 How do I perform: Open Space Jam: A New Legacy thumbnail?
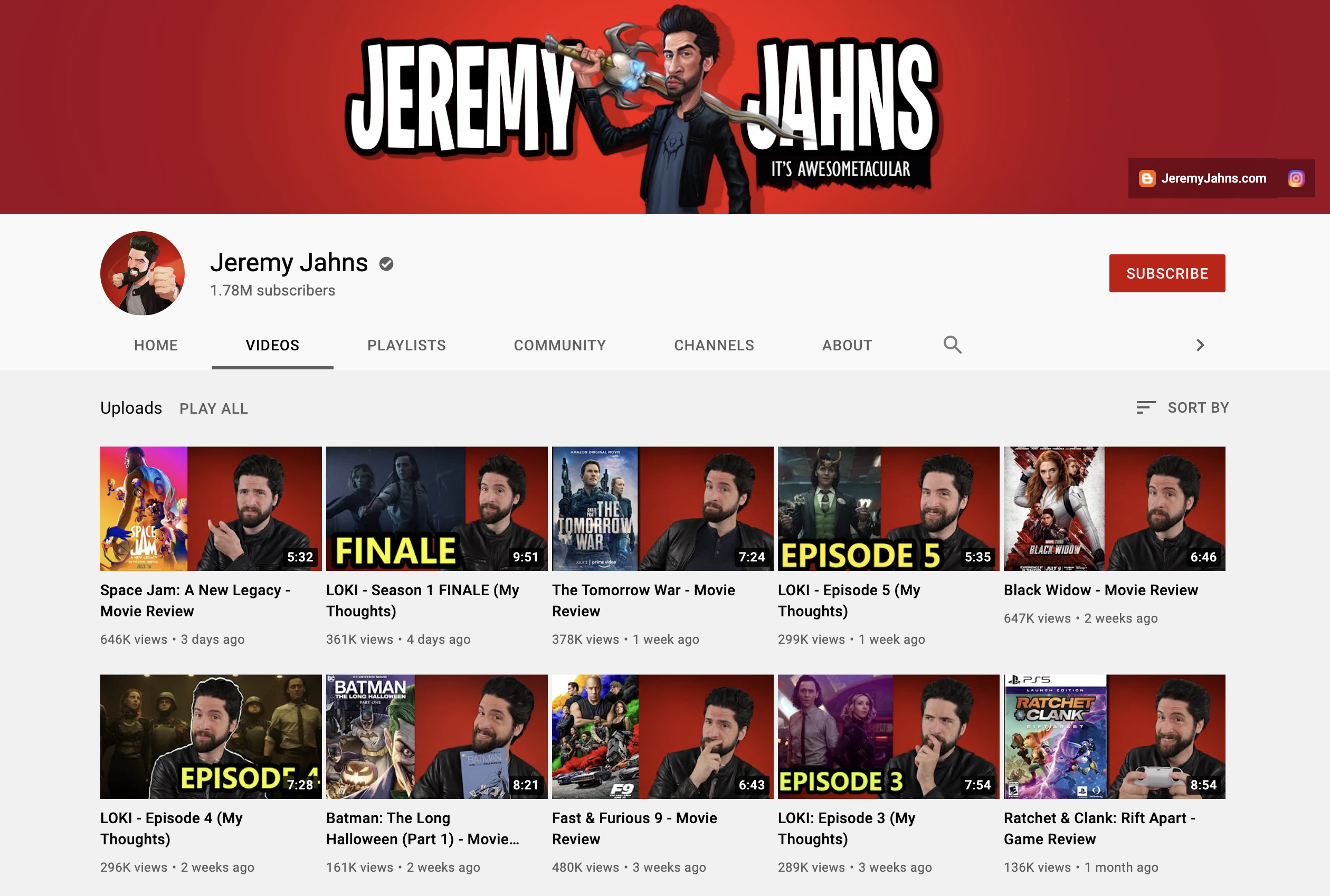click(x=211, y=508)
